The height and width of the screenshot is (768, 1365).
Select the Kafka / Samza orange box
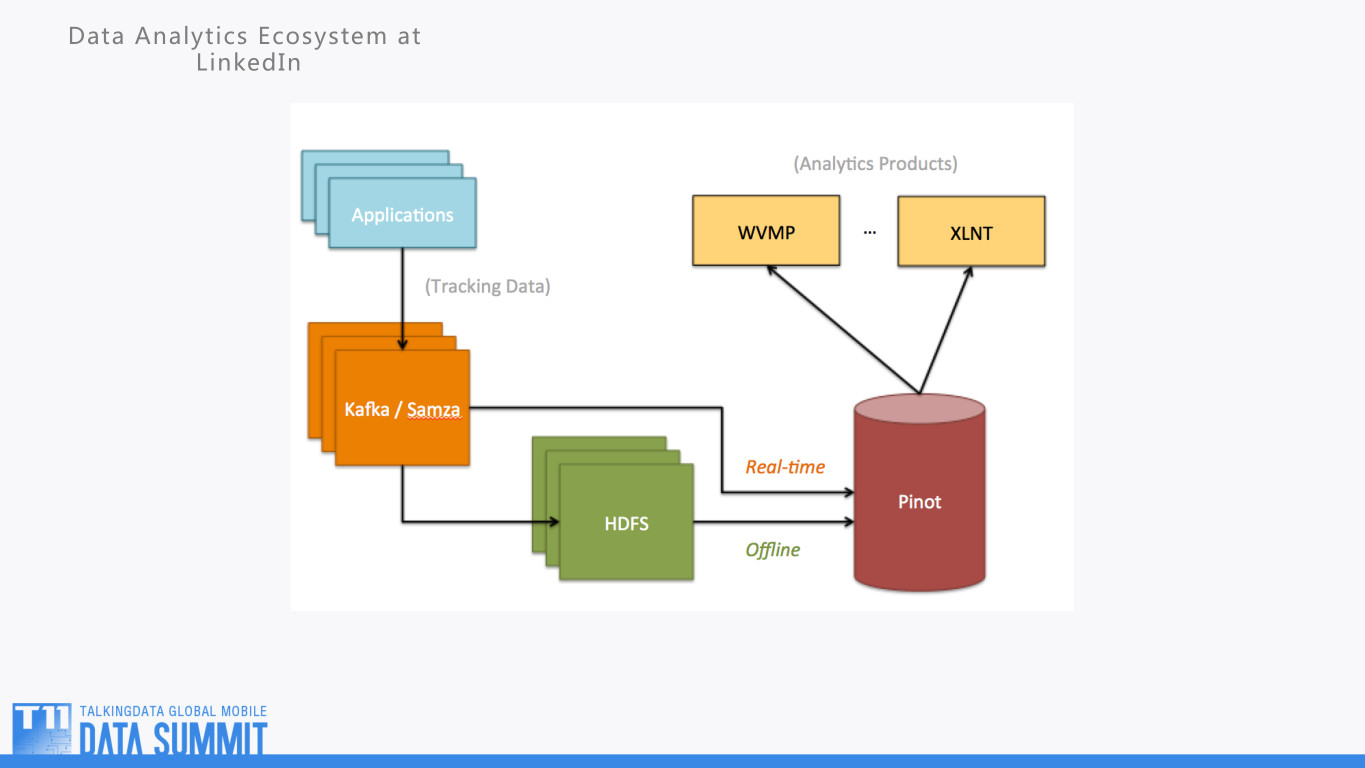pyautogui.click(x=402, y=408)
